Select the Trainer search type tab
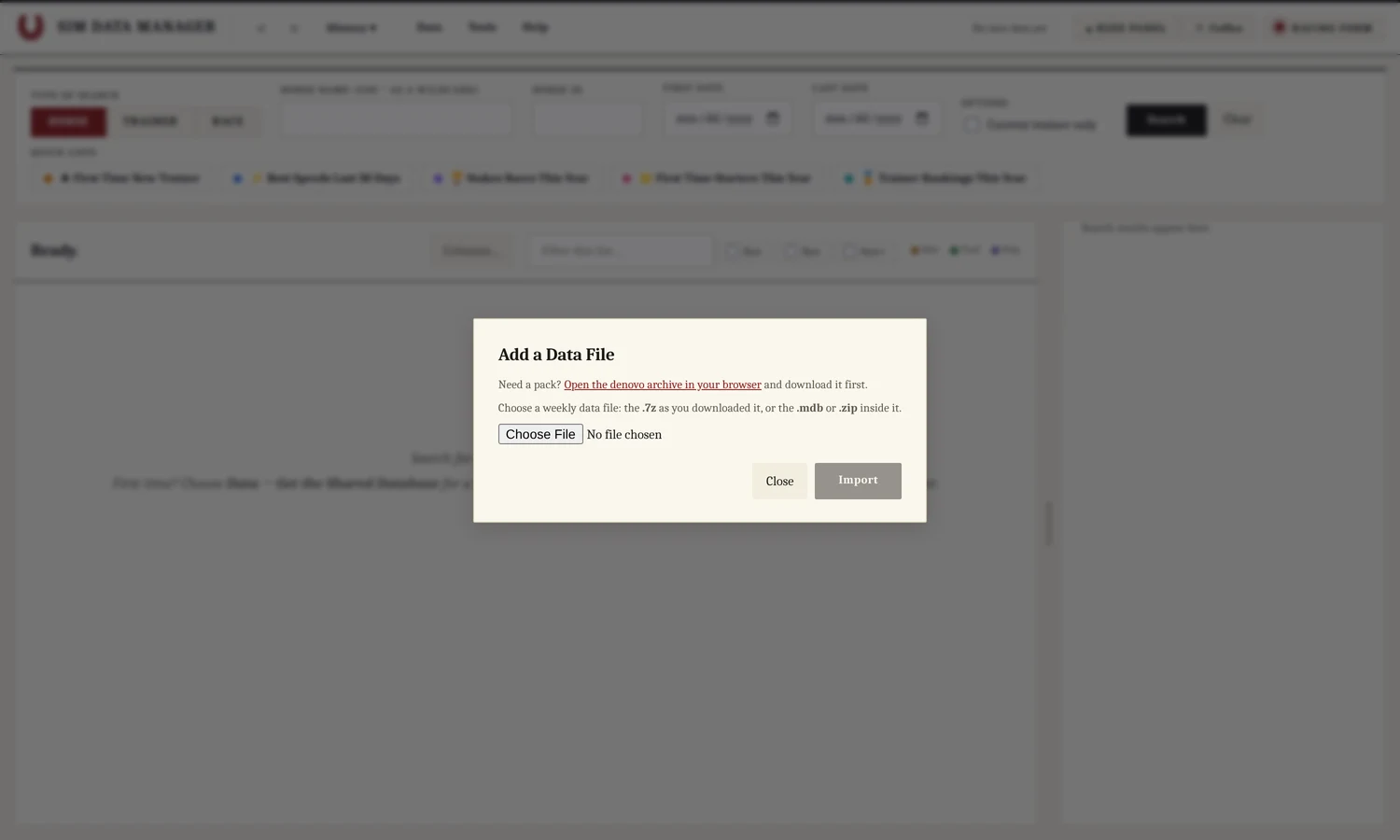The width and height of the screenshot is (1400, 840). pyautogui.click(x=149, y=121)
